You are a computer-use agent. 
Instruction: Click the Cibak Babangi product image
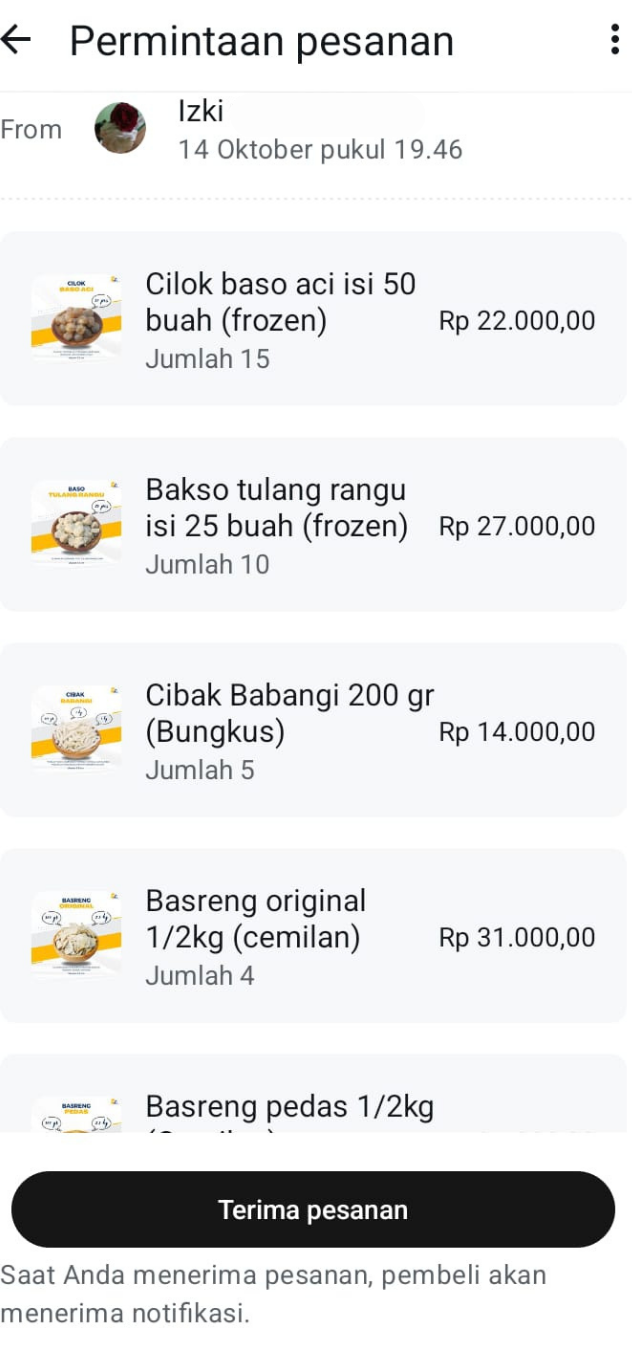click(77, 729)
